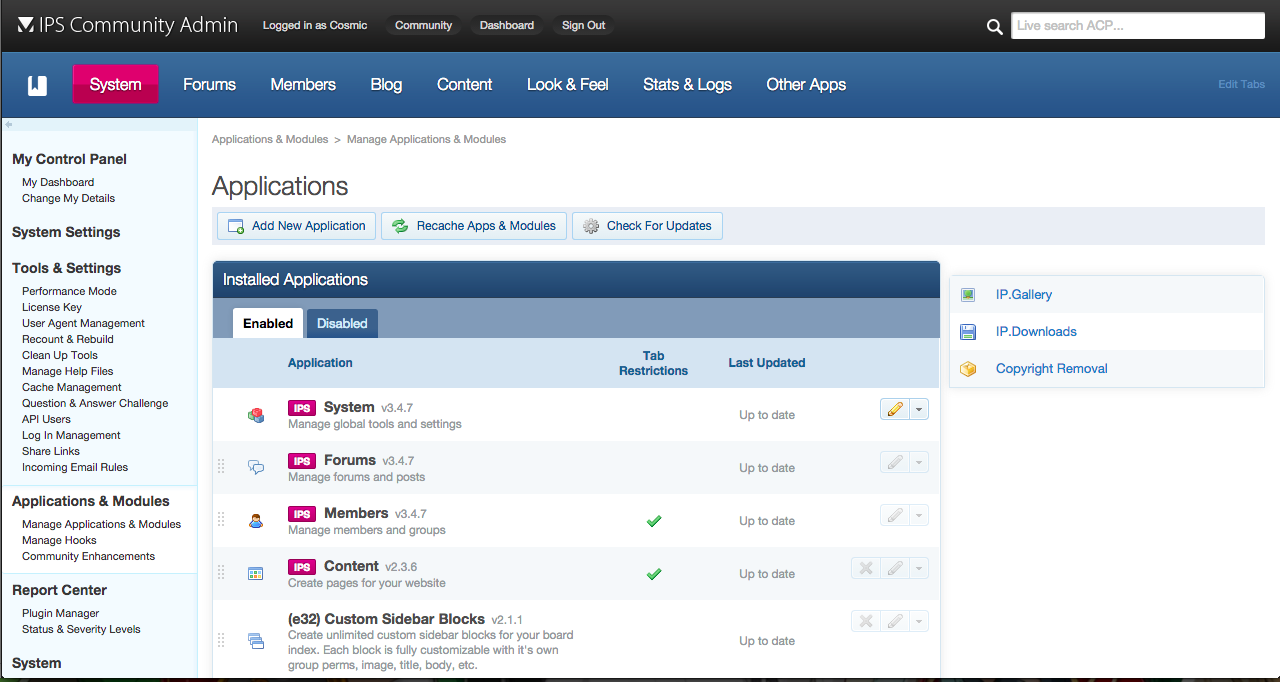Open the Other Apps tab
The width and height of the screenshot is (1280, 682).
pyautogui.click(x=806, y=85)
